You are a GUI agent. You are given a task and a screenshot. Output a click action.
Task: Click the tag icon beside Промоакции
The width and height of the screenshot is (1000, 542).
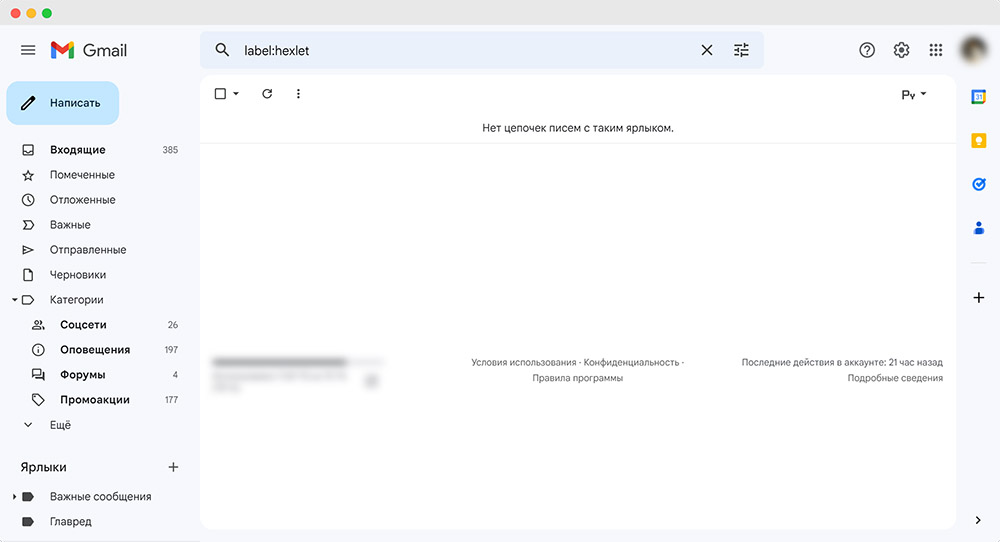(38, 400)
